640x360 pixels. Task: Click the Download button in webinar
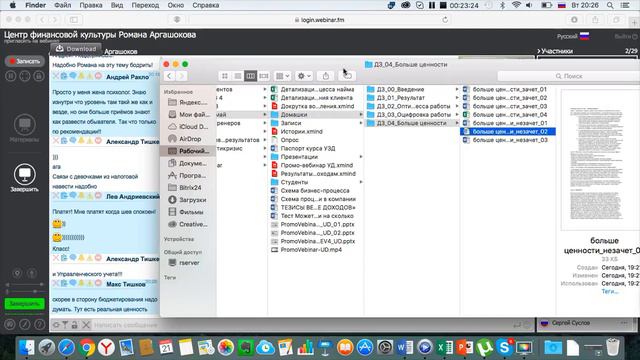click(x=76, y=49)
